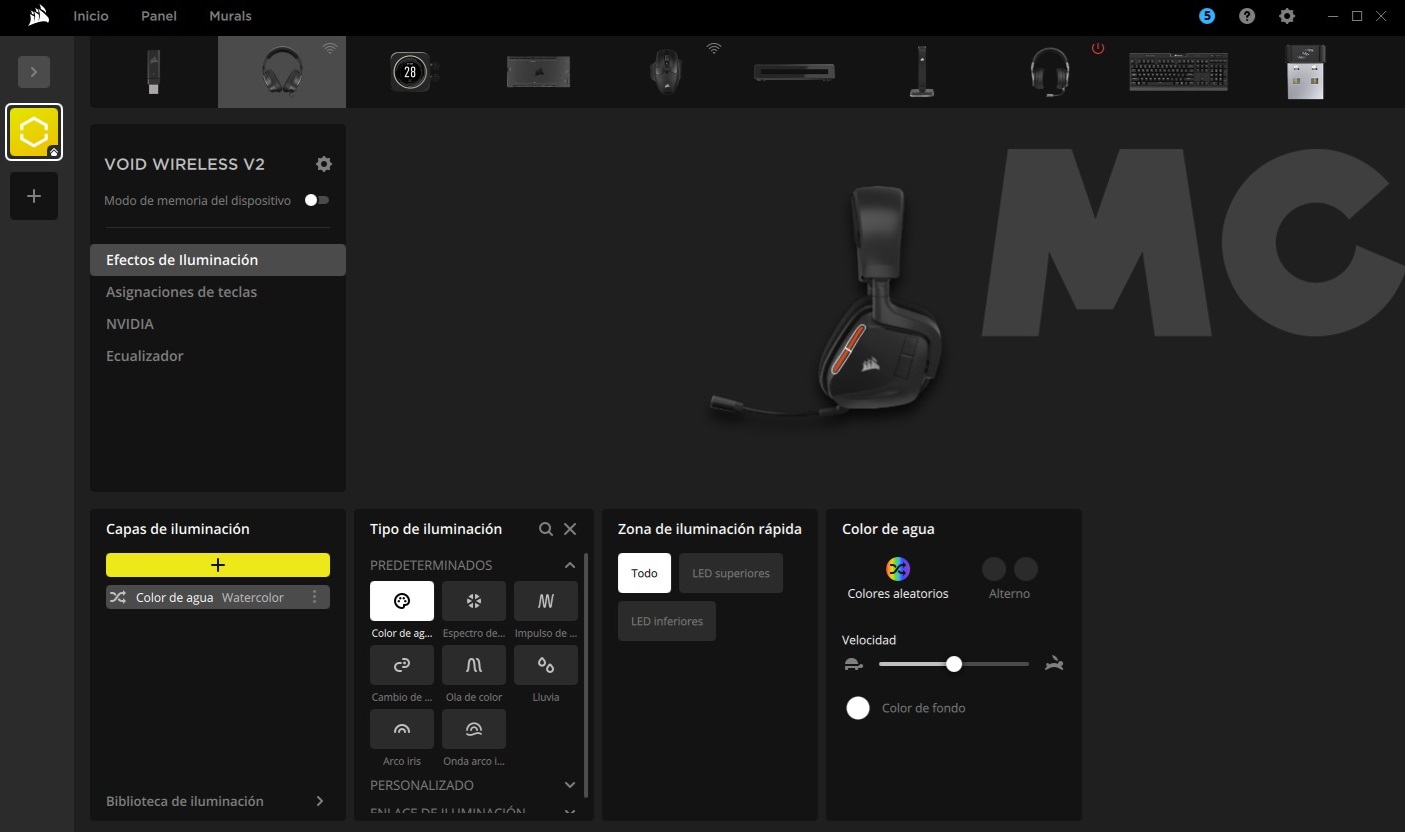
Task: Select LED superiores lighting zone
Action: click(x=730, y=573)
